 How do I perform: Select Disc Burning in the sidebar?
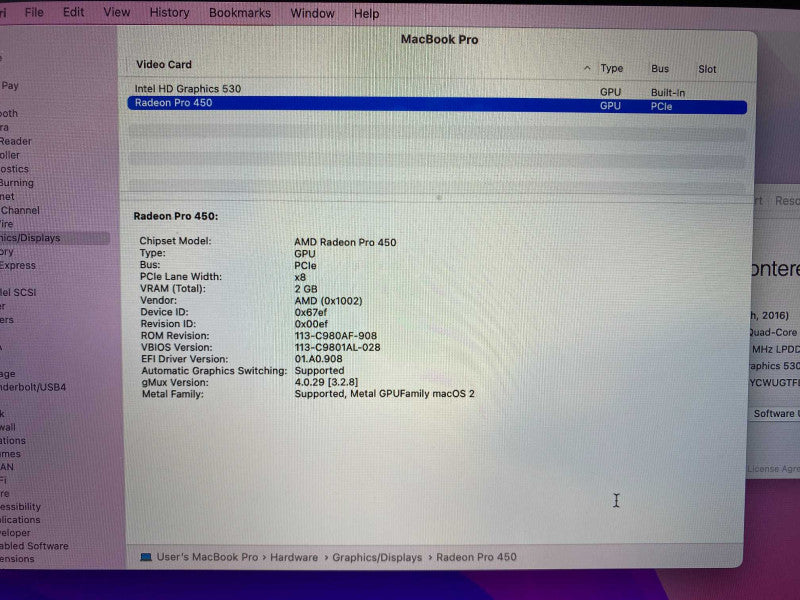(17, 183)
